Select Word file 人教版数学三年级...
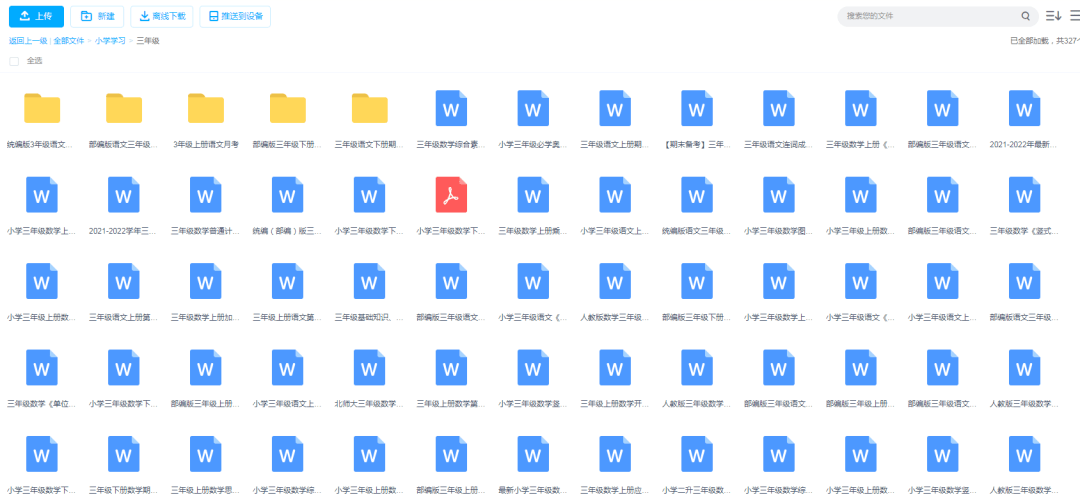Image resolution: width=1080 pixels, height=500 pixels. coord(615,281)
